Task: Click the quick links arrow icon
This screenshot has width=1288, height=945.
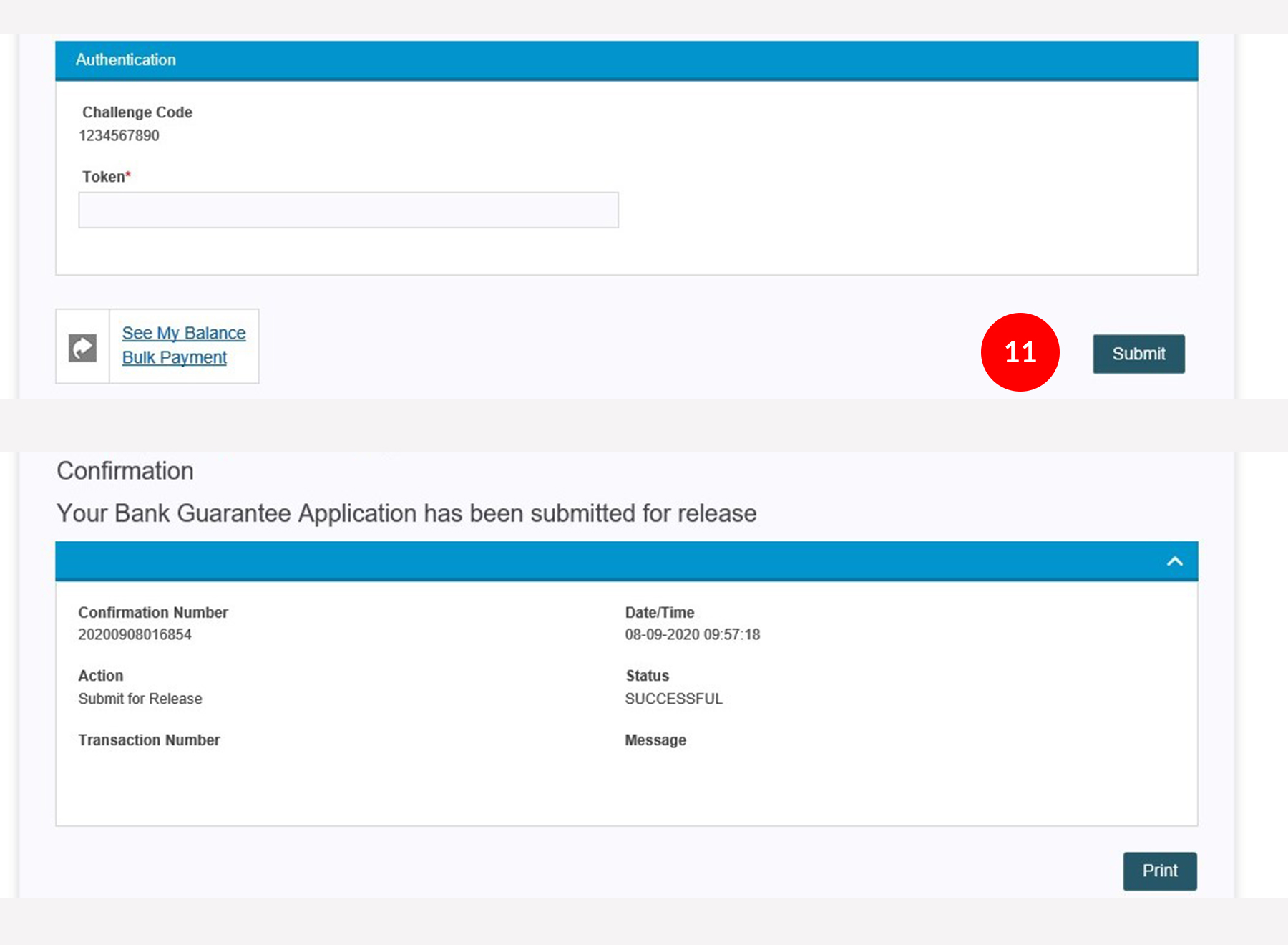Action: (82, 348)
